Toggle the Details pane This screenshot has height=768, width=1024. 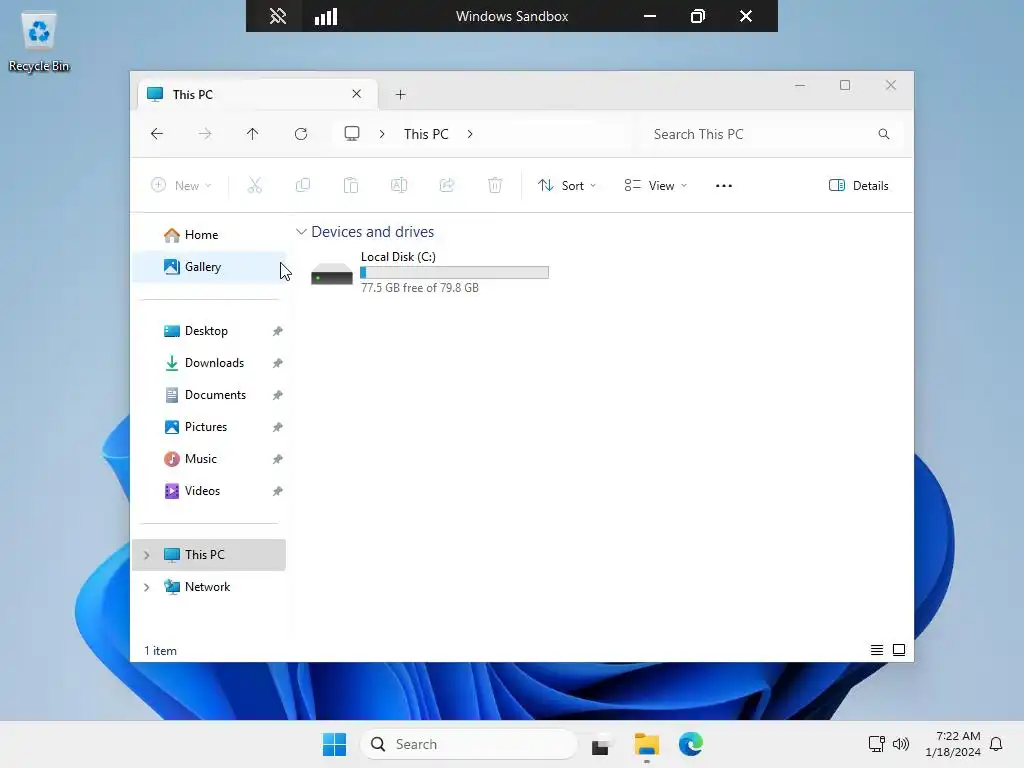(859, 185)
